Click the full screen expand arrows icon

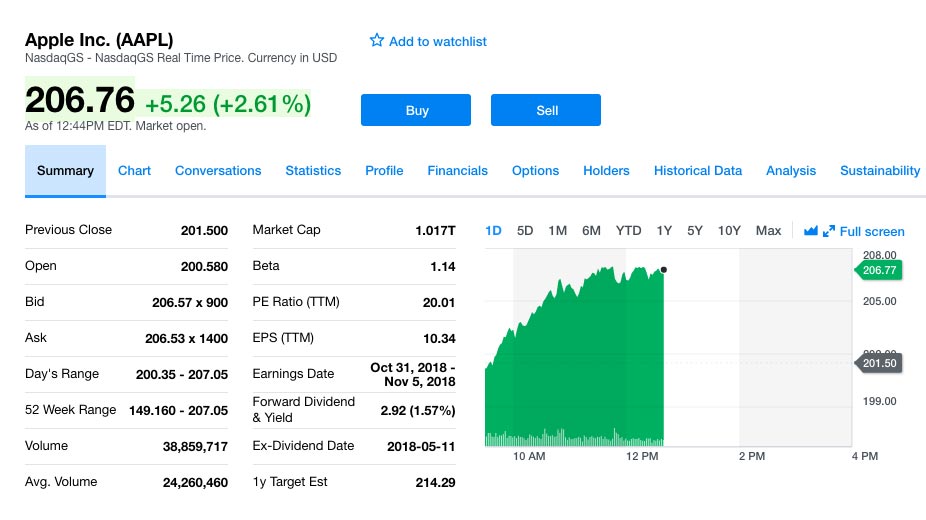click(x=829, y=231)
